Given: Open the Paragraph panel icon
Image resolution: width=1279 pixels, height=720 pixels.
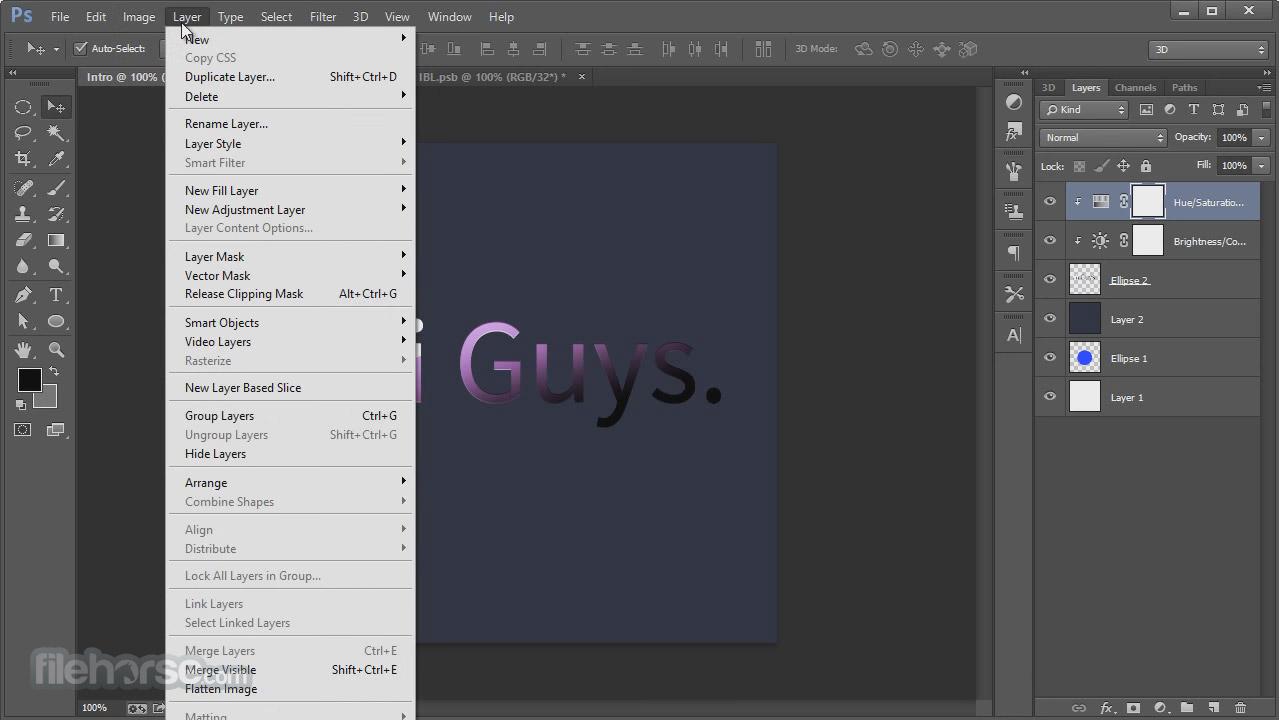Looking at the screenshot, I should [x=1014, y=253].
